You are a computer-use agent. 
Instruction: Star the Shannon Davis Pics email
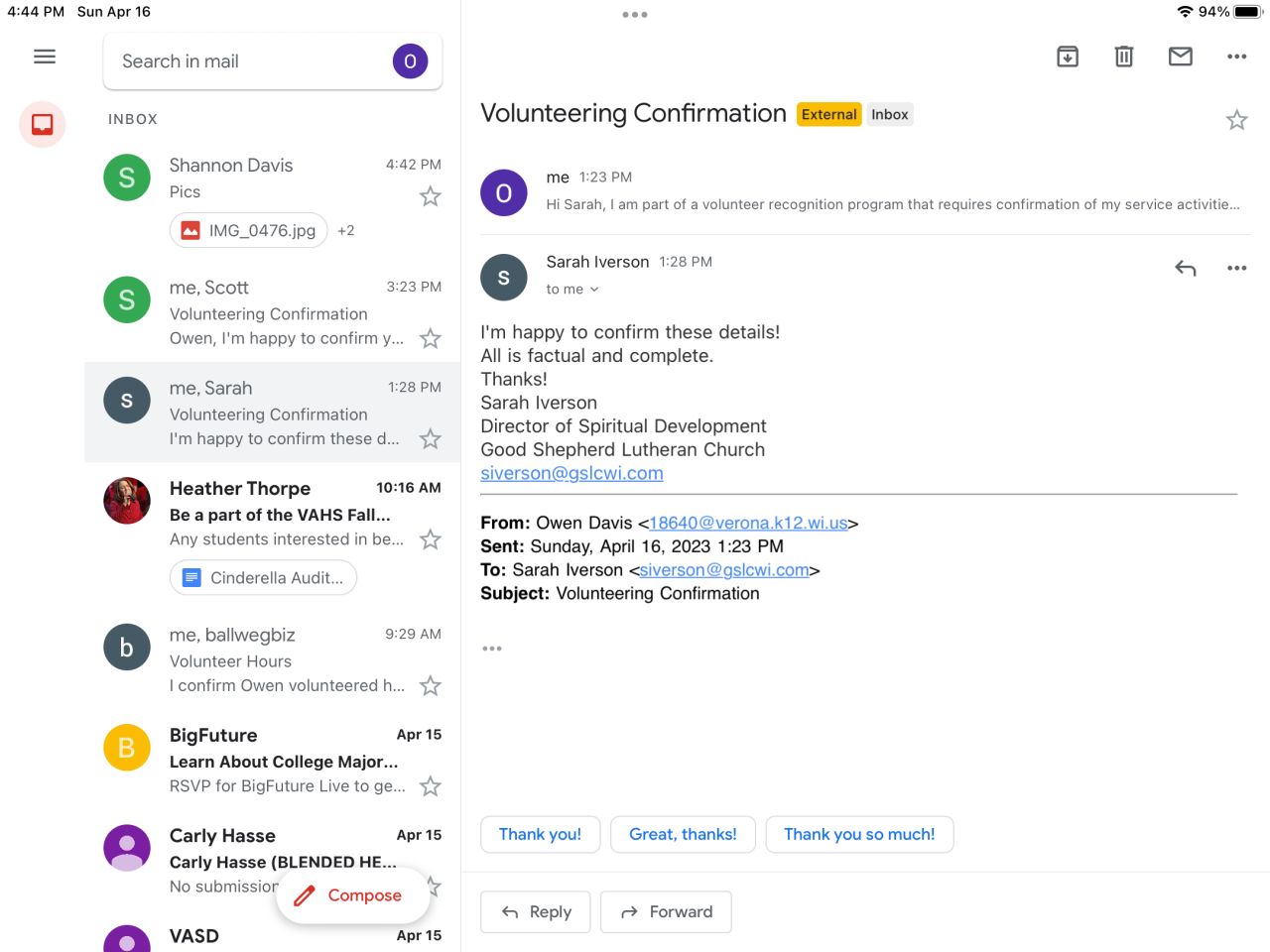(430, 196)
